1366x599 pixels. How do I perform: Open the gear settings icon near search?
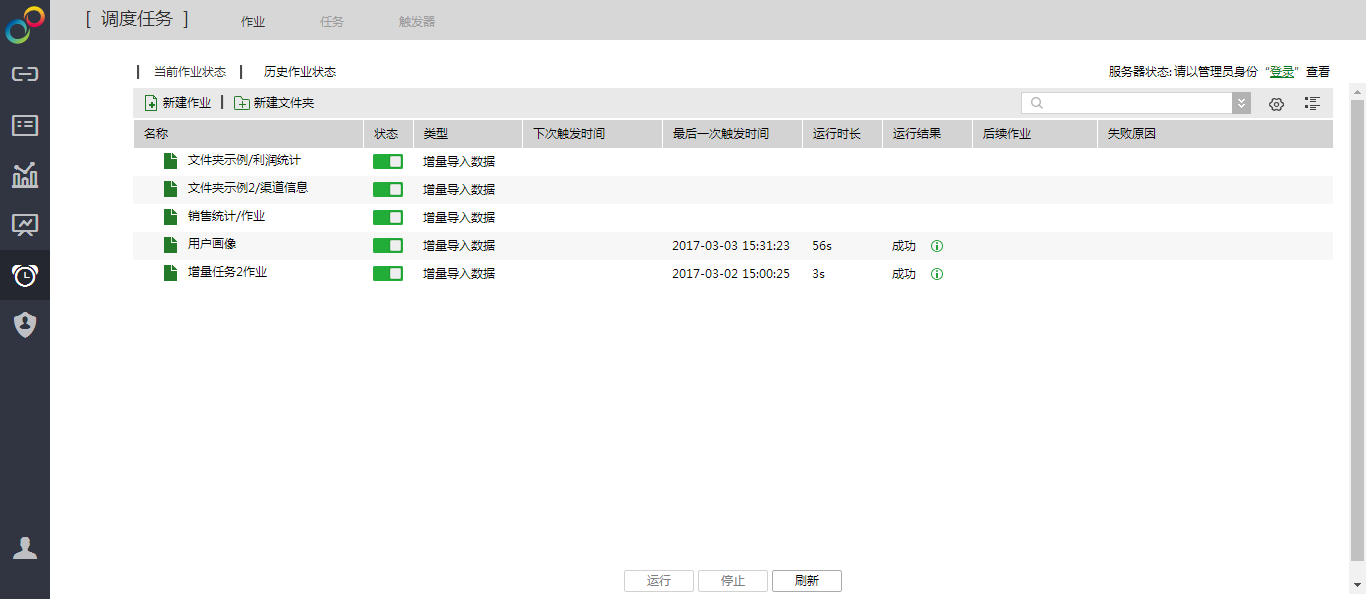1276,103
